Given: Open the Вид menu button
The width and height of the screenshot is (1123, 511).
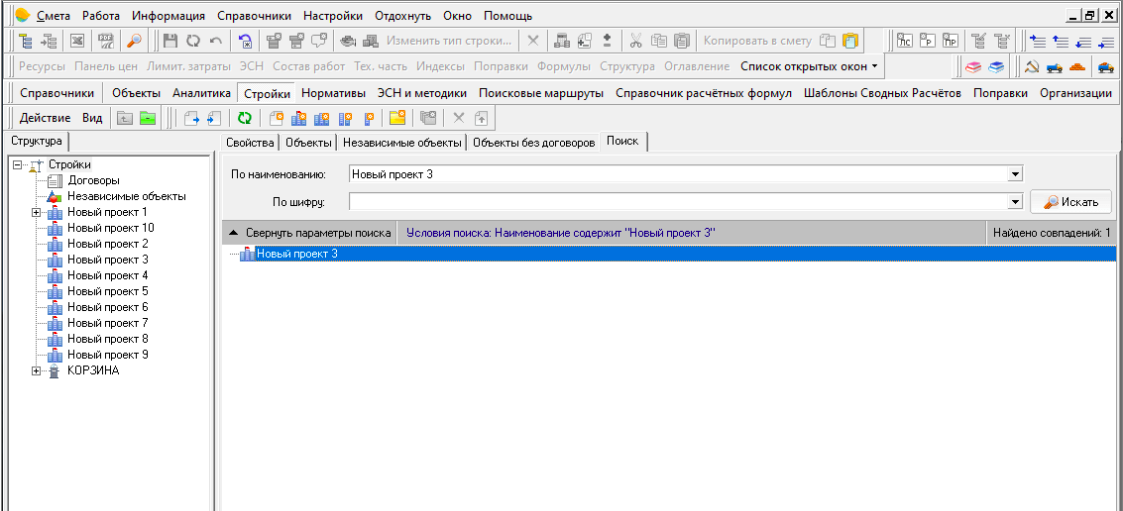Looking at the screenshot, I should click(x=92, y=118).
